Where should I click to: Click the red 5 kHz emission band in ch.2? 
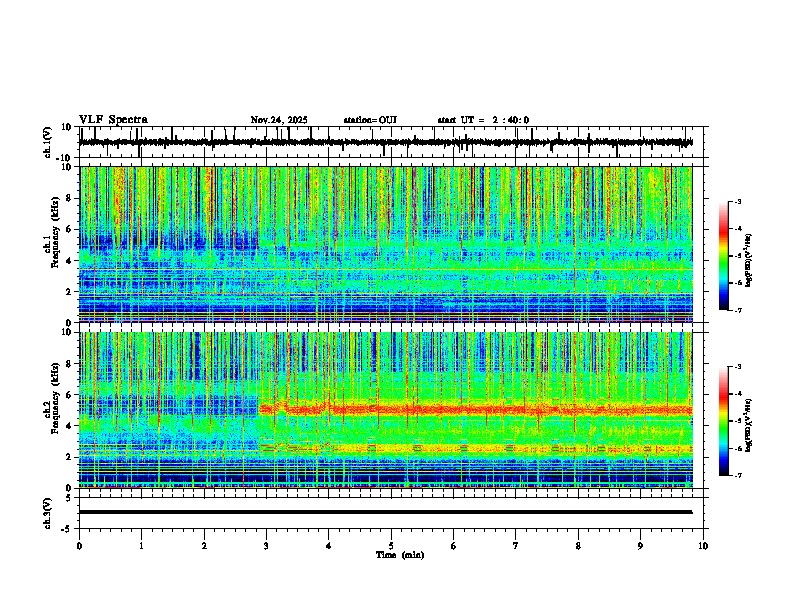click(475, 409)
